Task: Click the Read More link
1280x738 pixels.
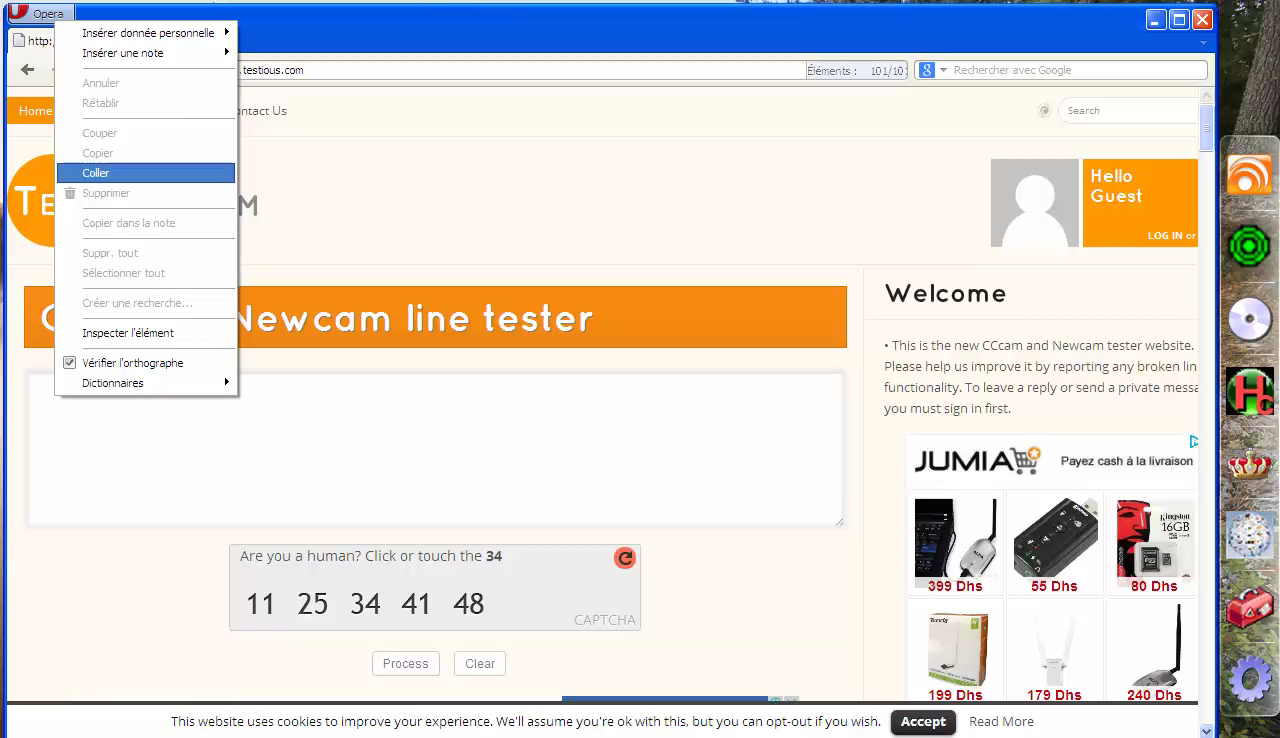Action: click(x=1001, y=722)
